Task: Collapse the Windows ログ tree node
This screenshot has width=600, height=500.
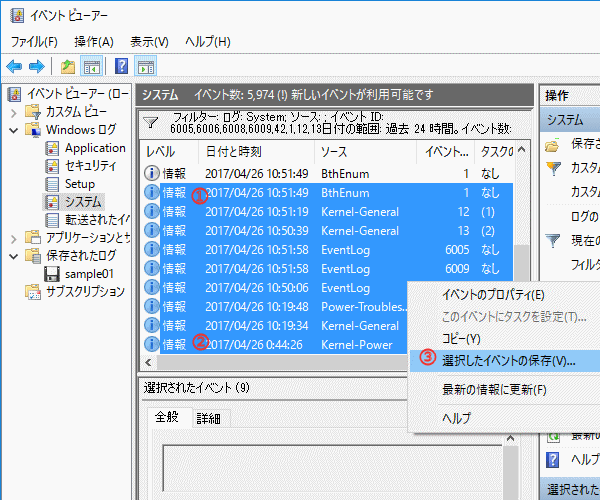Action: point(14,130)
